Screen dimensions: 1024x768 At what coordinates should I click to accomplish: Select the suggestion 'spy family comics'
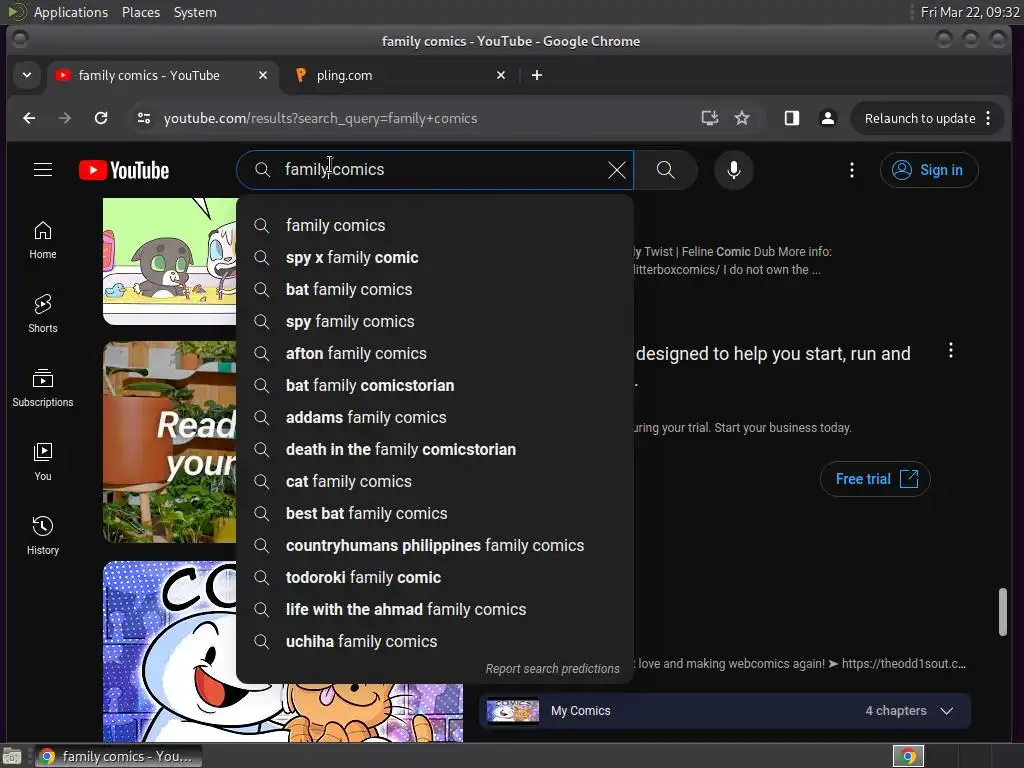[x=435, y=321]
